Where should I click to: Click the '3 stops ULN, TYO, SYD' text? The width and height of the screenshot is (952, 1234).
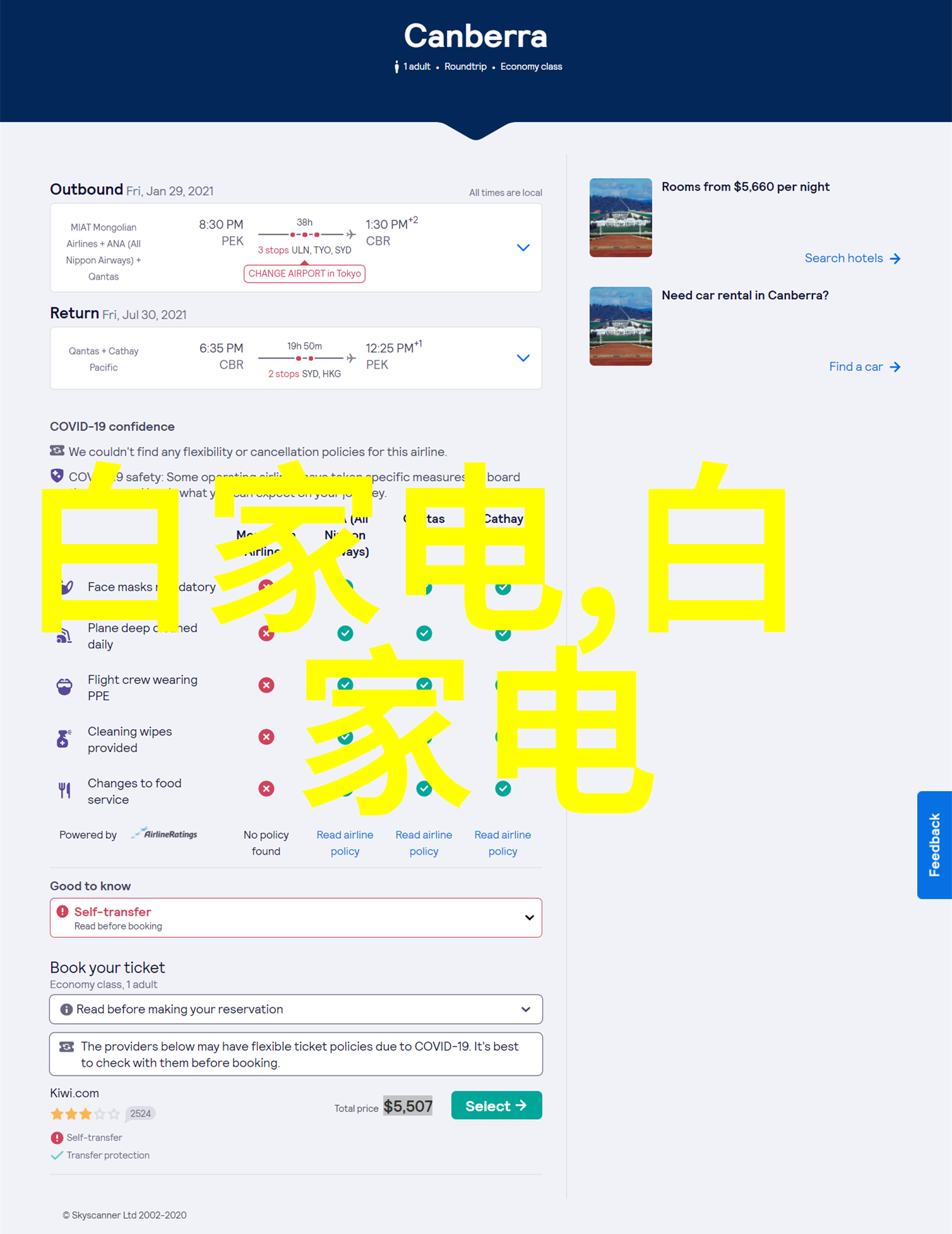(x=304, y=250)
